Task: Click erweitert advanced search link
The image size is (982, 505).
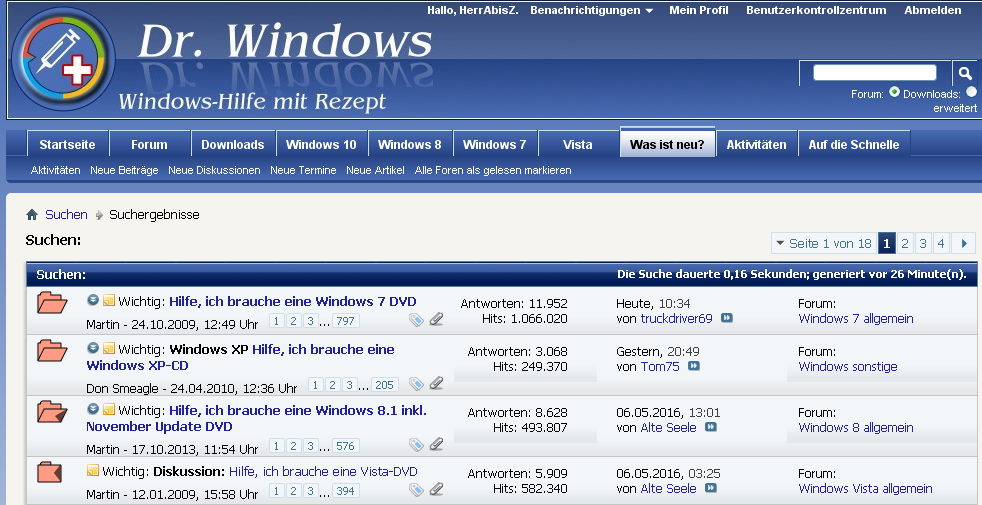Action: 955,108
